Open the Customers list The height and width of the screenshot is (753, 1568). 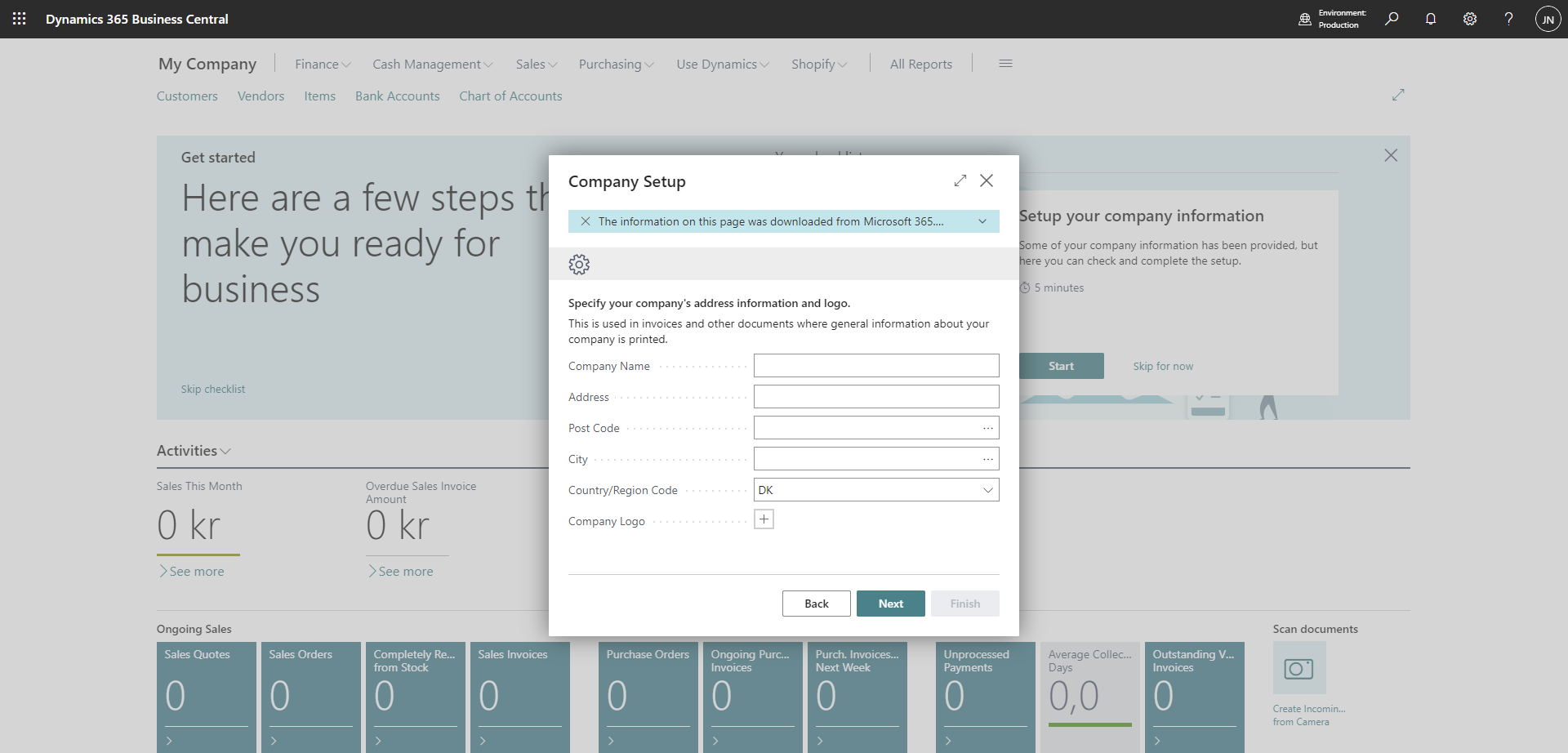187,96
